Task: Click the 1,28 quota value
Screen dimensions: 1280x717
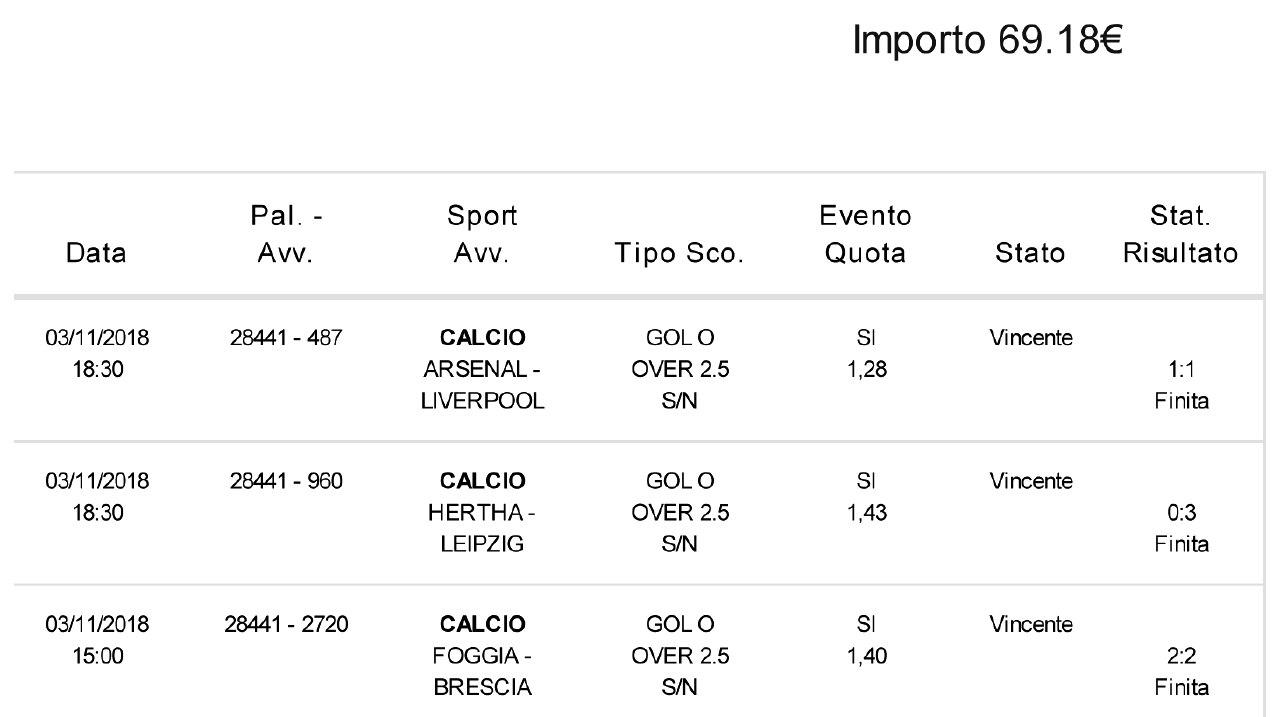Action: coord(866,370)
